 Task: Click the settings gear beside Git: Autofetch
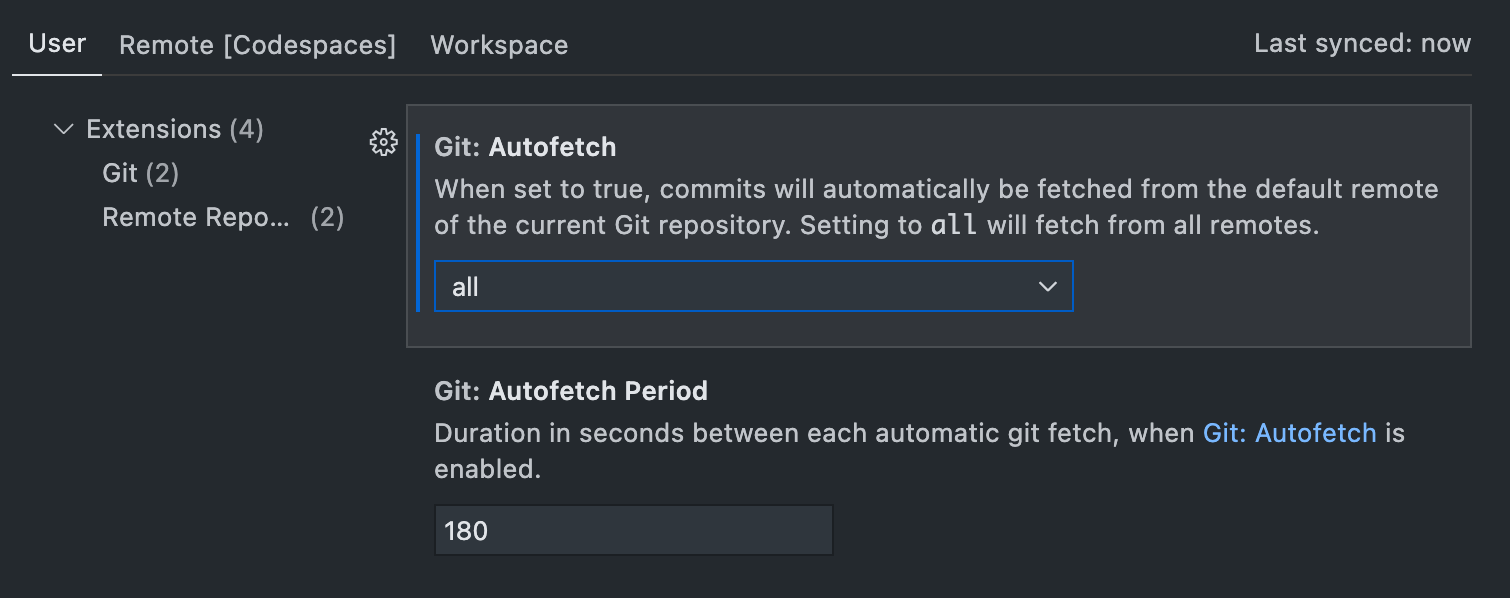pyautogui.click(x=383, y=143)
